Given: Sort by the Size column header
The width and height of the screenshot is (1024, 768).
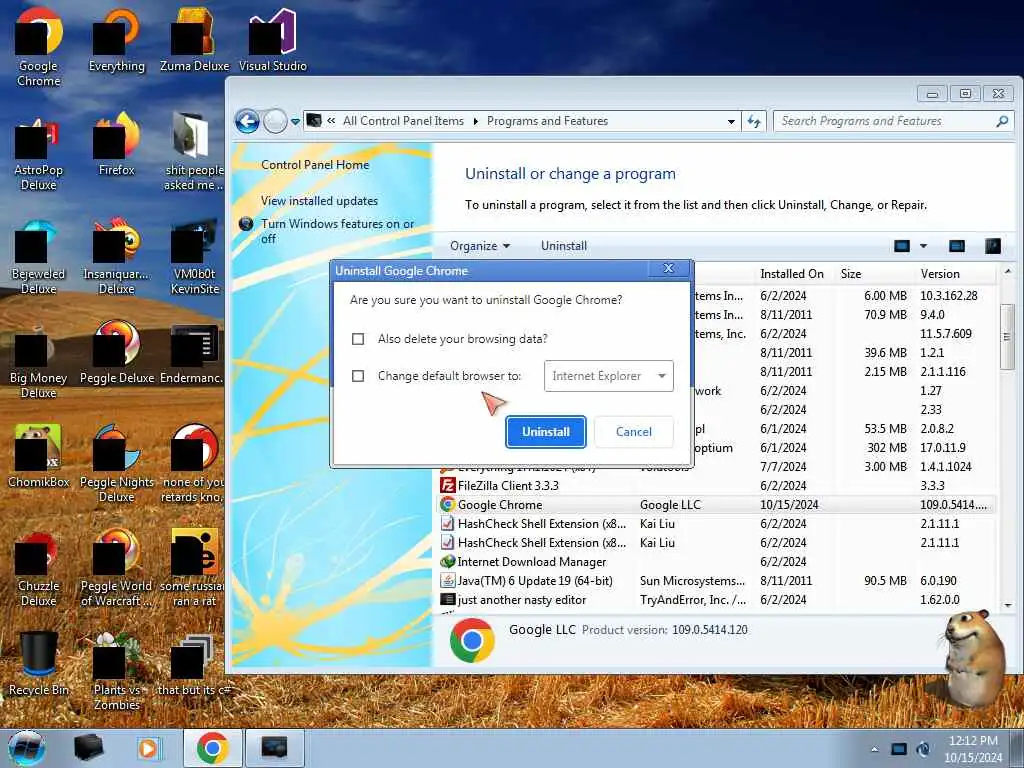Looking at the screenshot, I should click(850, 274).
